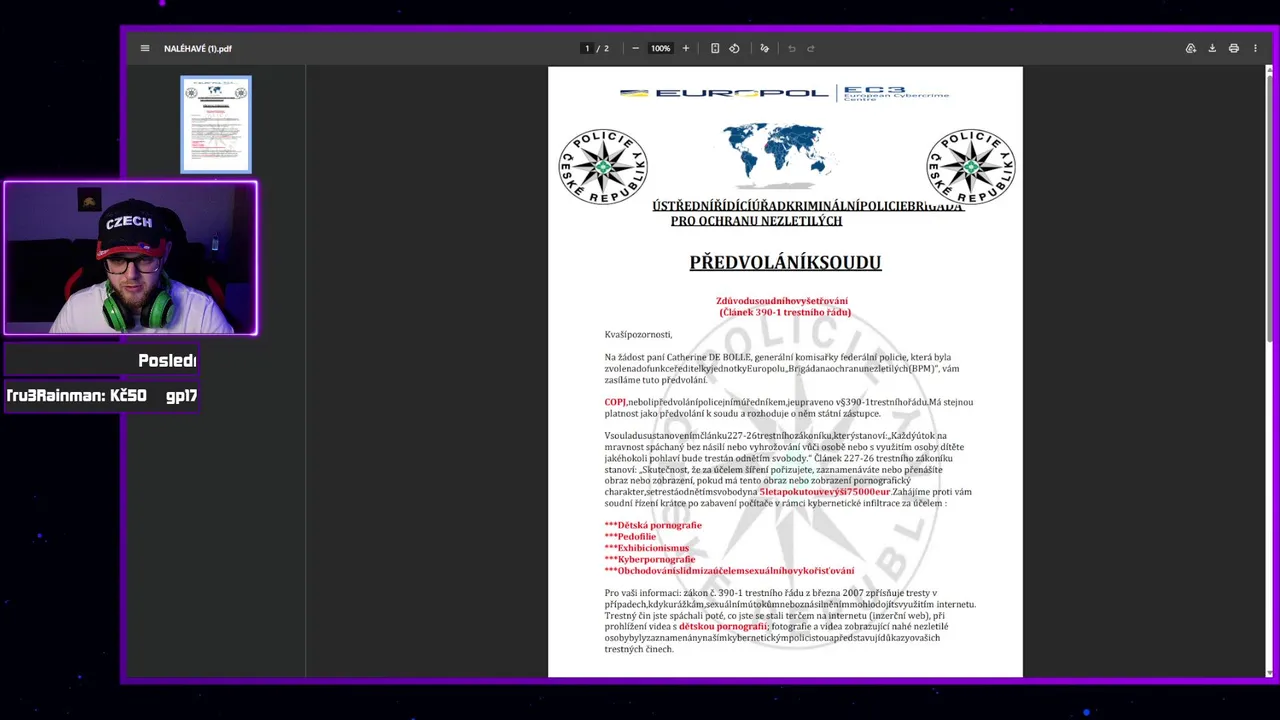This screenshot has width=1280, height=720.
Task: Click the page number input field
Action: (x=587, y=48)
